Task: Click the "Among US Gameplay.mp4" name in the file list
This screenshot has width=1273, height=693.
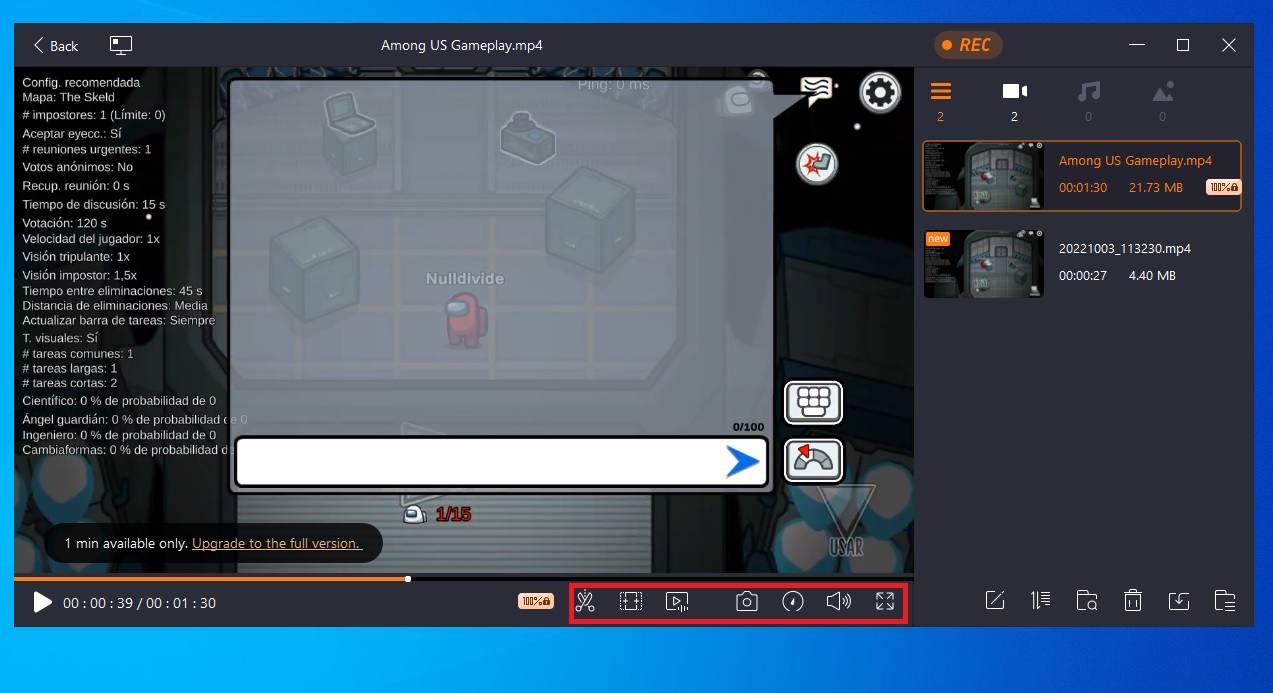Action: pyautogui.click(x=1135, y=161)
